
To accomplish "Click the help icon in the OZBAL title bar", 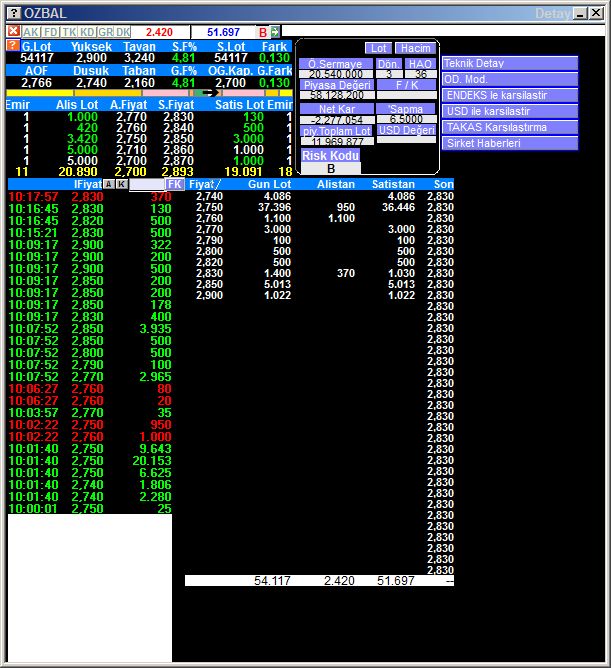I will (x=14, y=13).
